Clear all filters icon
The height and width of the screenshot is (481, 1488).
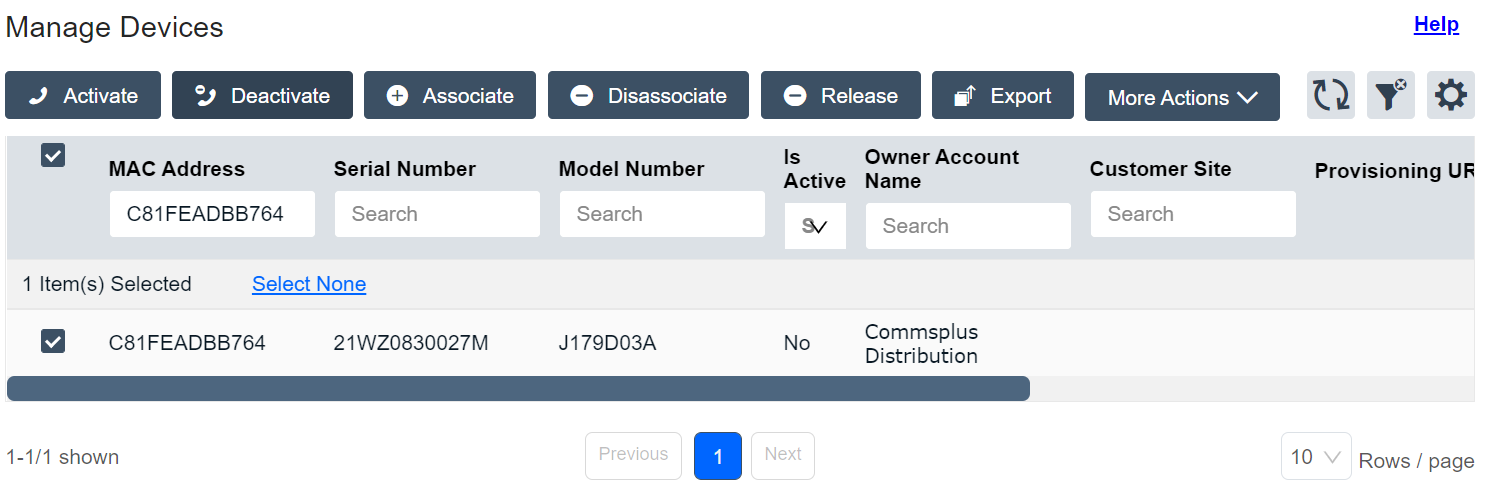(x=1391, y=96)
